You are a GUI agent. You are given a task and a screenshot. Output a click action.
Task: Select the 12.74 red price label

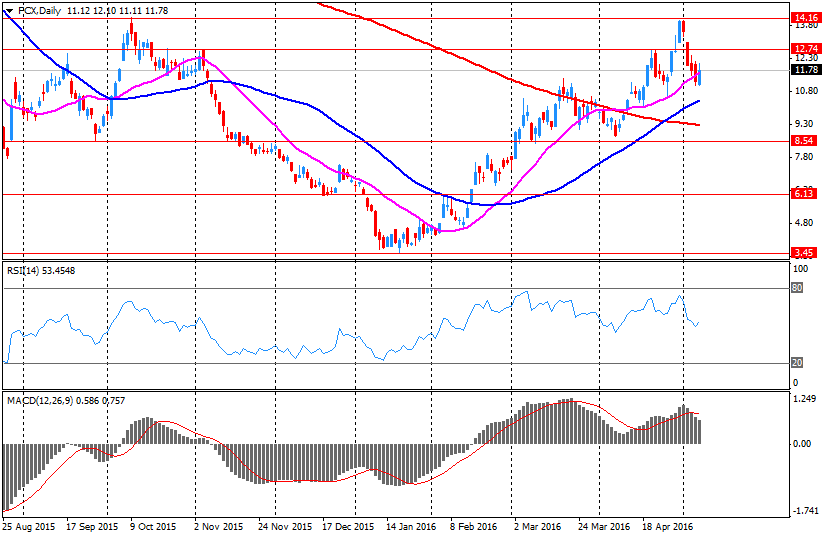(805, 48)
